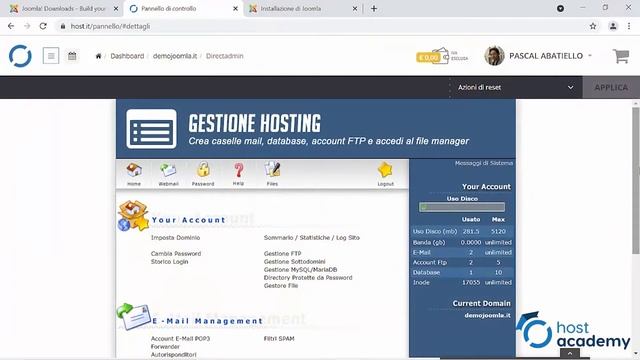Open Filtri SPAM link
The height and width of the screenshot is (360, 640).
[x=279, y=339]
